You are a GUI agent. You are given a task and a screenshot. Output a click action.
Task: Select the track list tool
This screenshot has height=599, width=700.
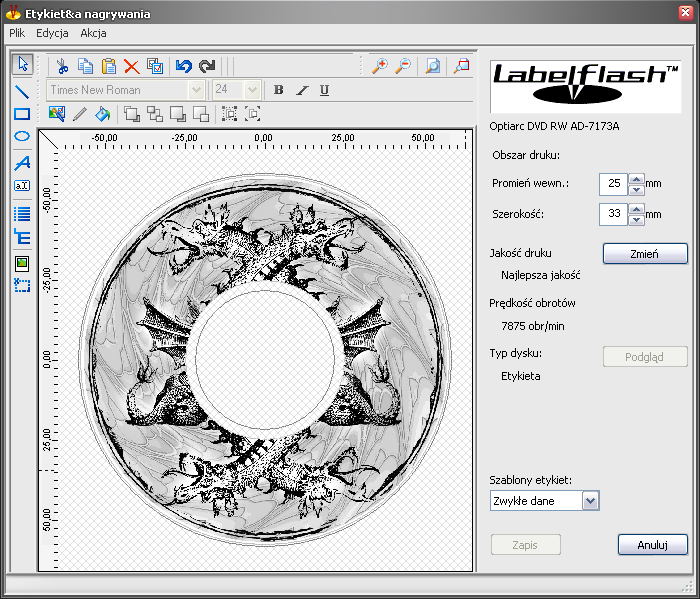[22, 214]
